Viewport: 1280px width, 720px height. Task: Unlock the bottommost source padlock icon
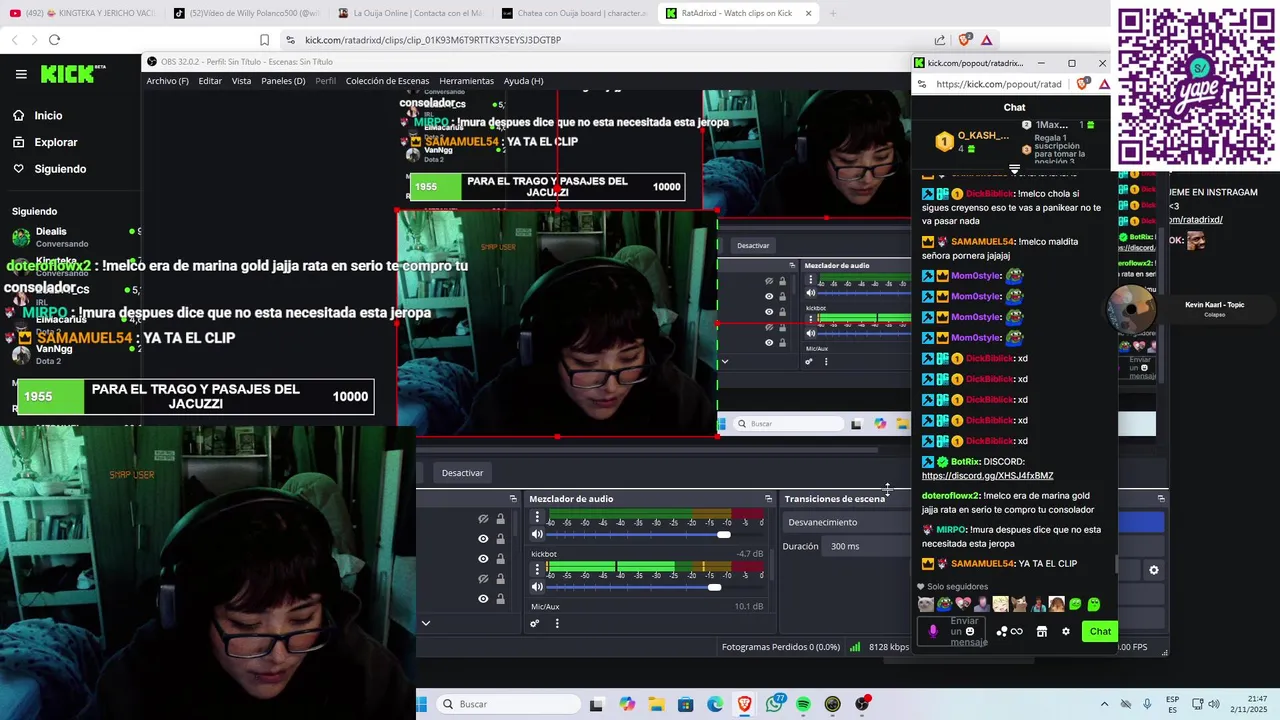[500, 599]
